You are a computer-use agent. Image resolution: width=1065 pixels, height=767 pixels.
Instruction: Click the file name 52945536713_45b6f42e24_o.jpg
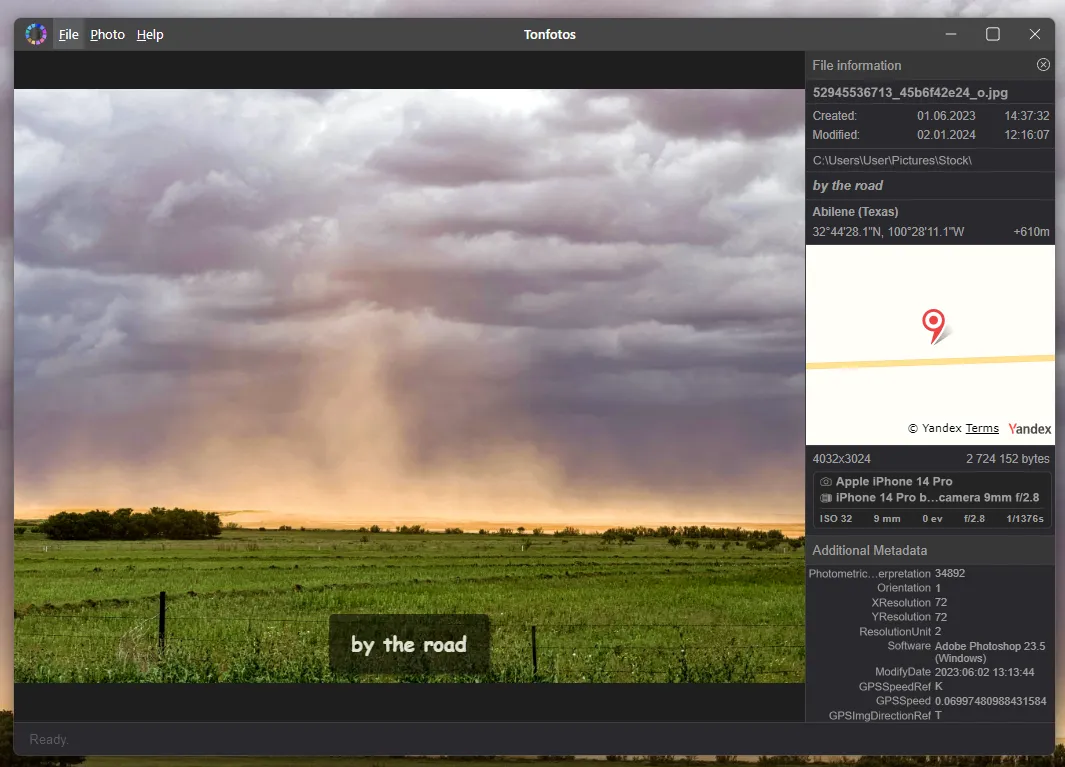coord(910,92)
